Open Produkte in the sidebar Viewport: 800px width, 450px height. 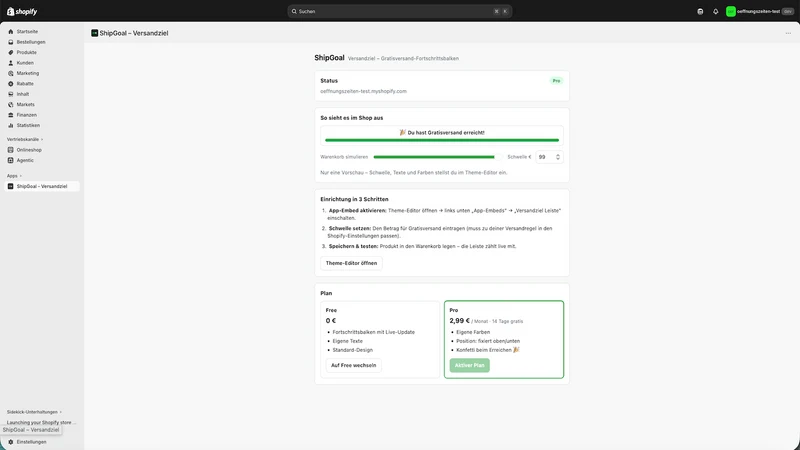[x=27, y=53]
